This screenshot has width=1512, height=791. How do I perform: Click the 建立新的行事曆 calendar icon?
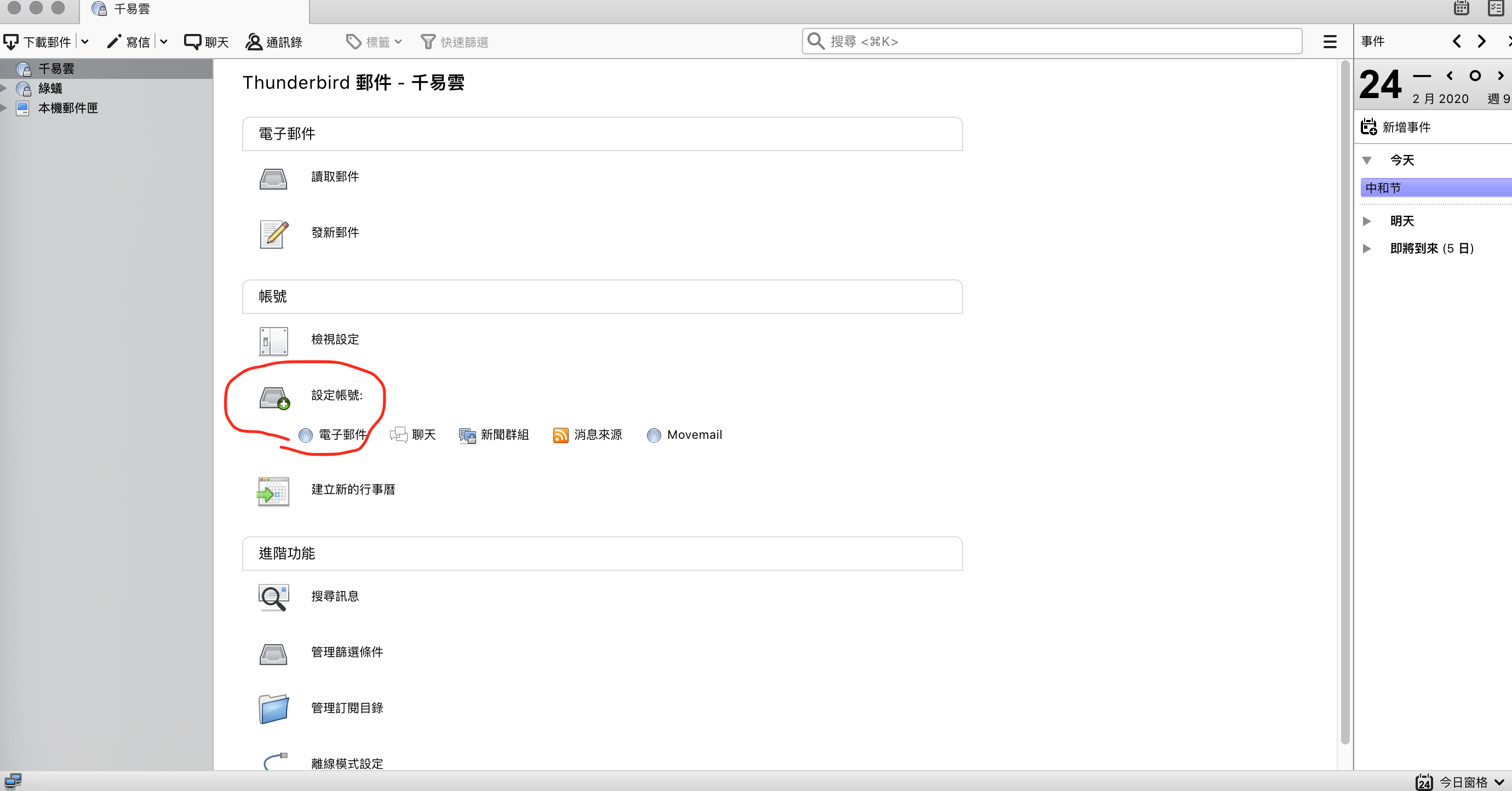273,491
